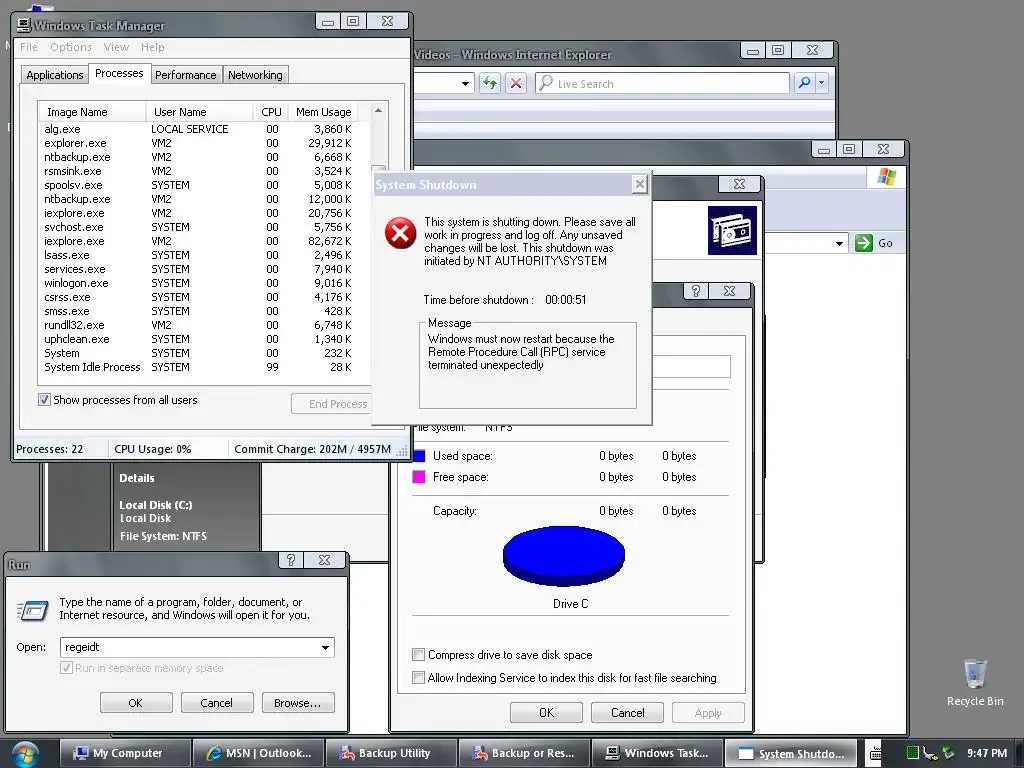Click the keyboard icon in taskbar
This screenshot has width=1024, height=768.
[x=876, y=754]
